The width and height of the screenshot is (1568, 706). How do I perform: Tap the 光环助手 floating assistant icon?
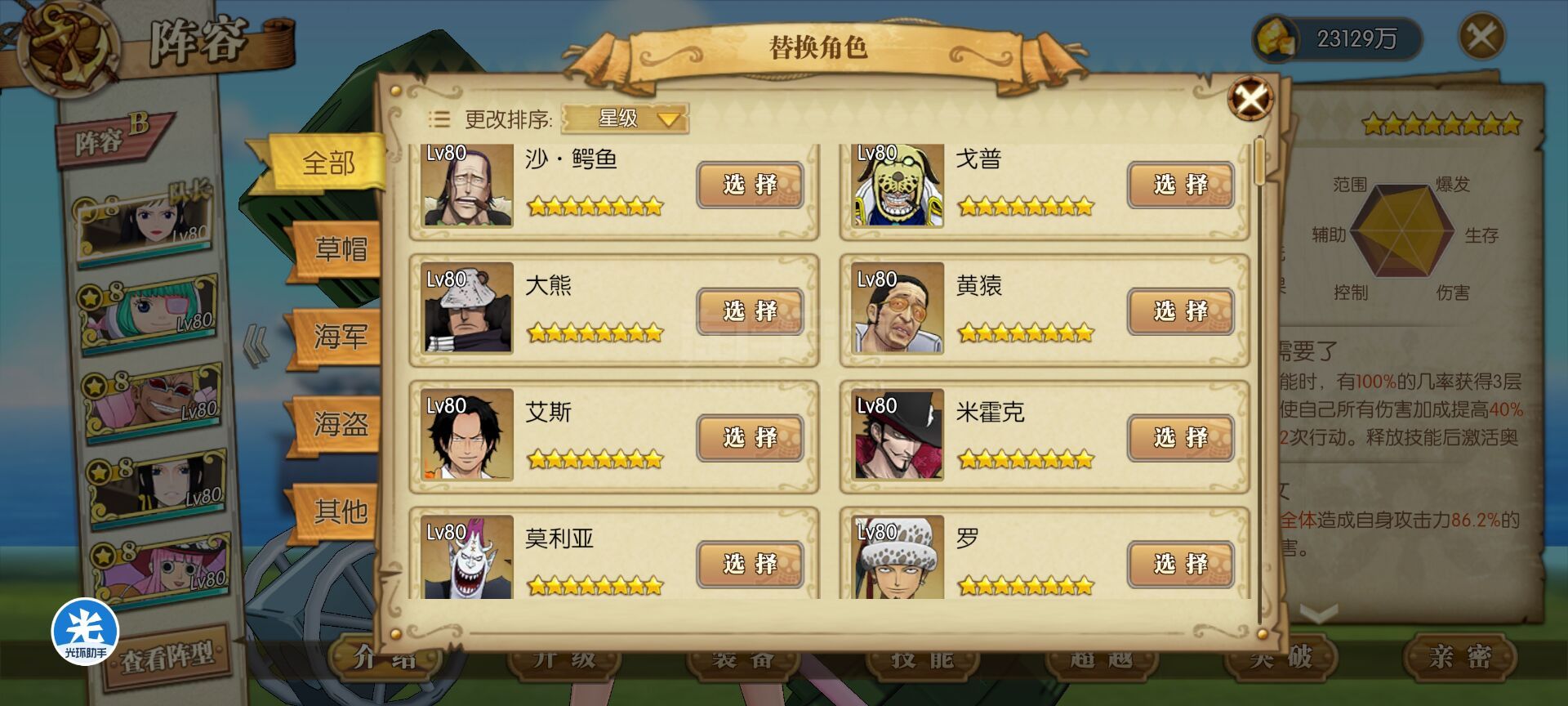tap(85, 632)
